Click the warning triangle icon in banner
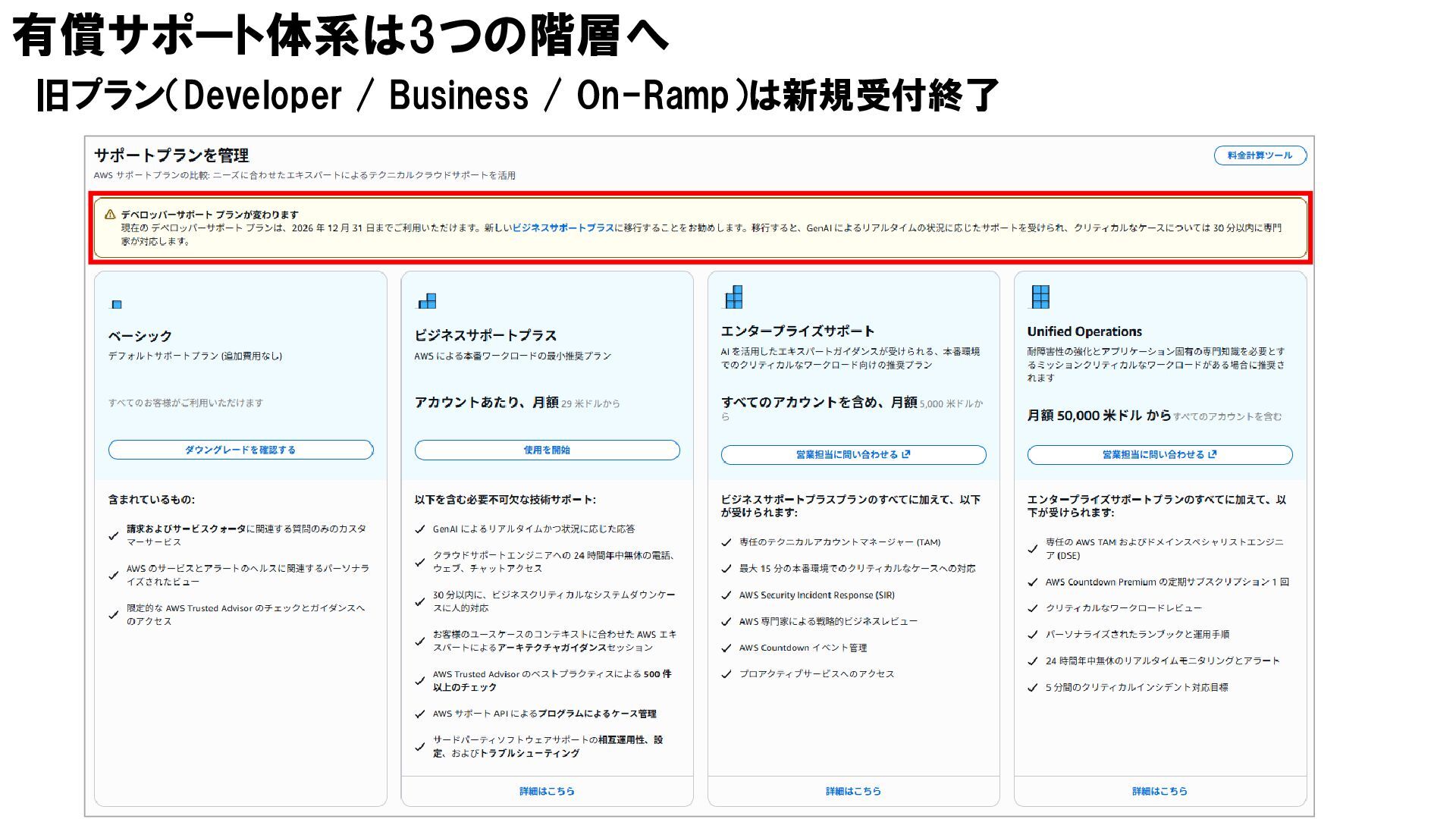The width and height of the screenshot is (1456, 819). point(110,215)
